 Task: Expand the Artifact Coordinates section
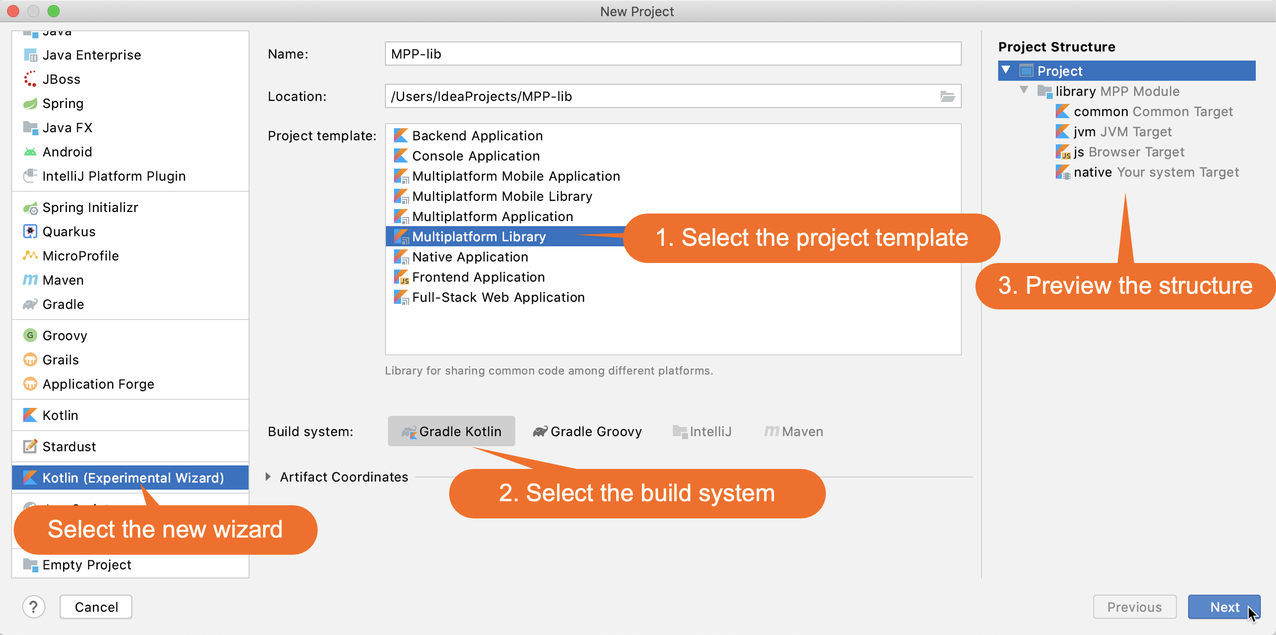[268, 477]
